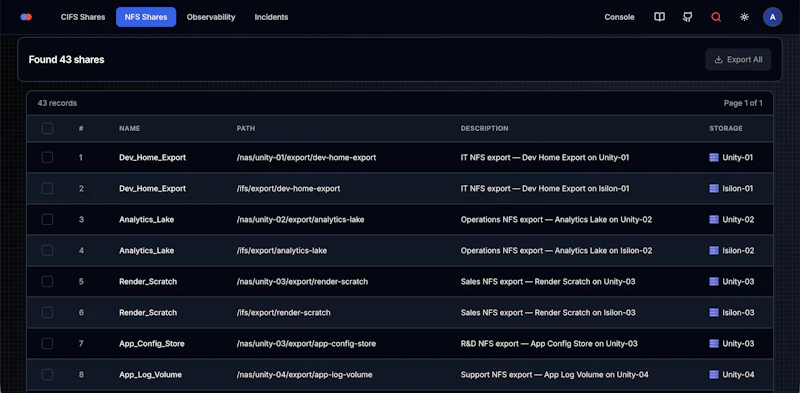The image size is (800, 393).
Task: Sort by the DESCRIPTION column header
Action: (x=484, y=129)
